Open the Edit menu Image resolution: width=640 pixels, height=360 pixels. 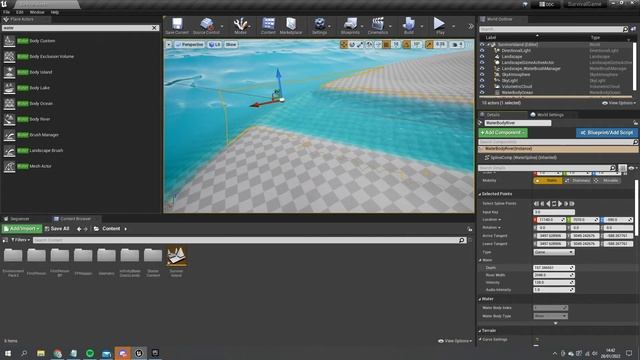20,12
